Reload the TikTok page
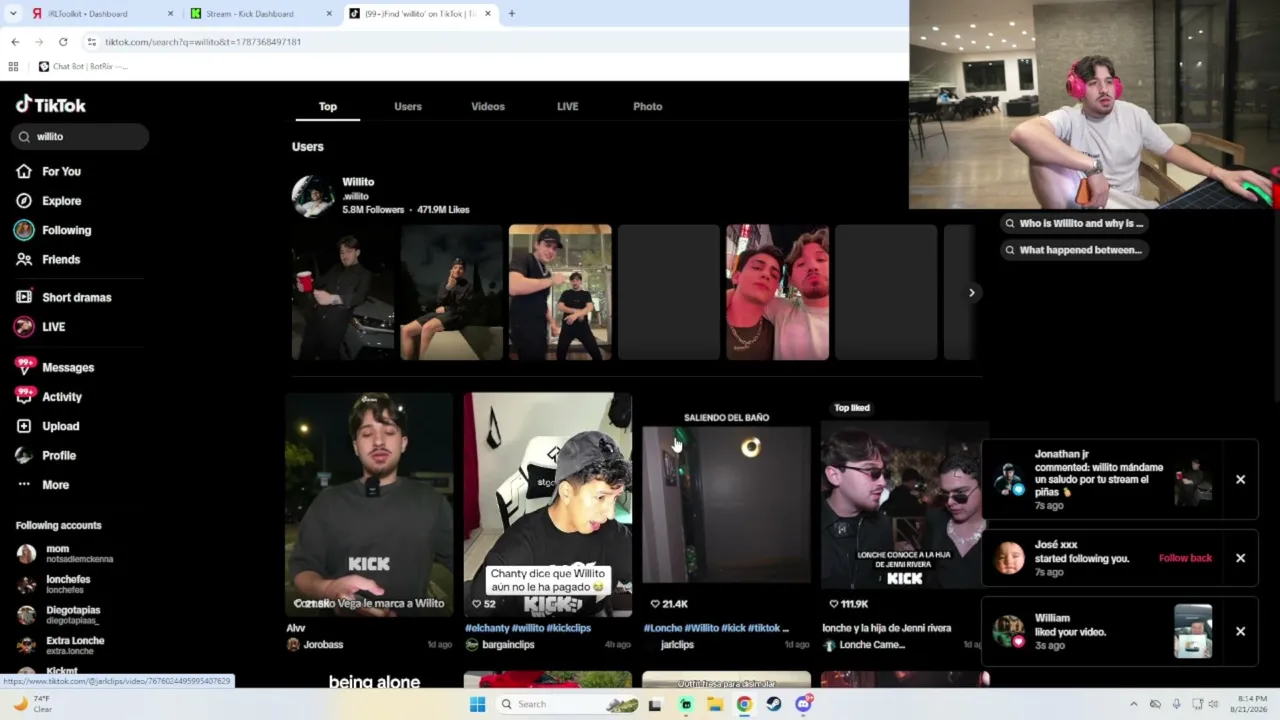The width and height of the screenshot is (1280, 720). pos(63,42)
